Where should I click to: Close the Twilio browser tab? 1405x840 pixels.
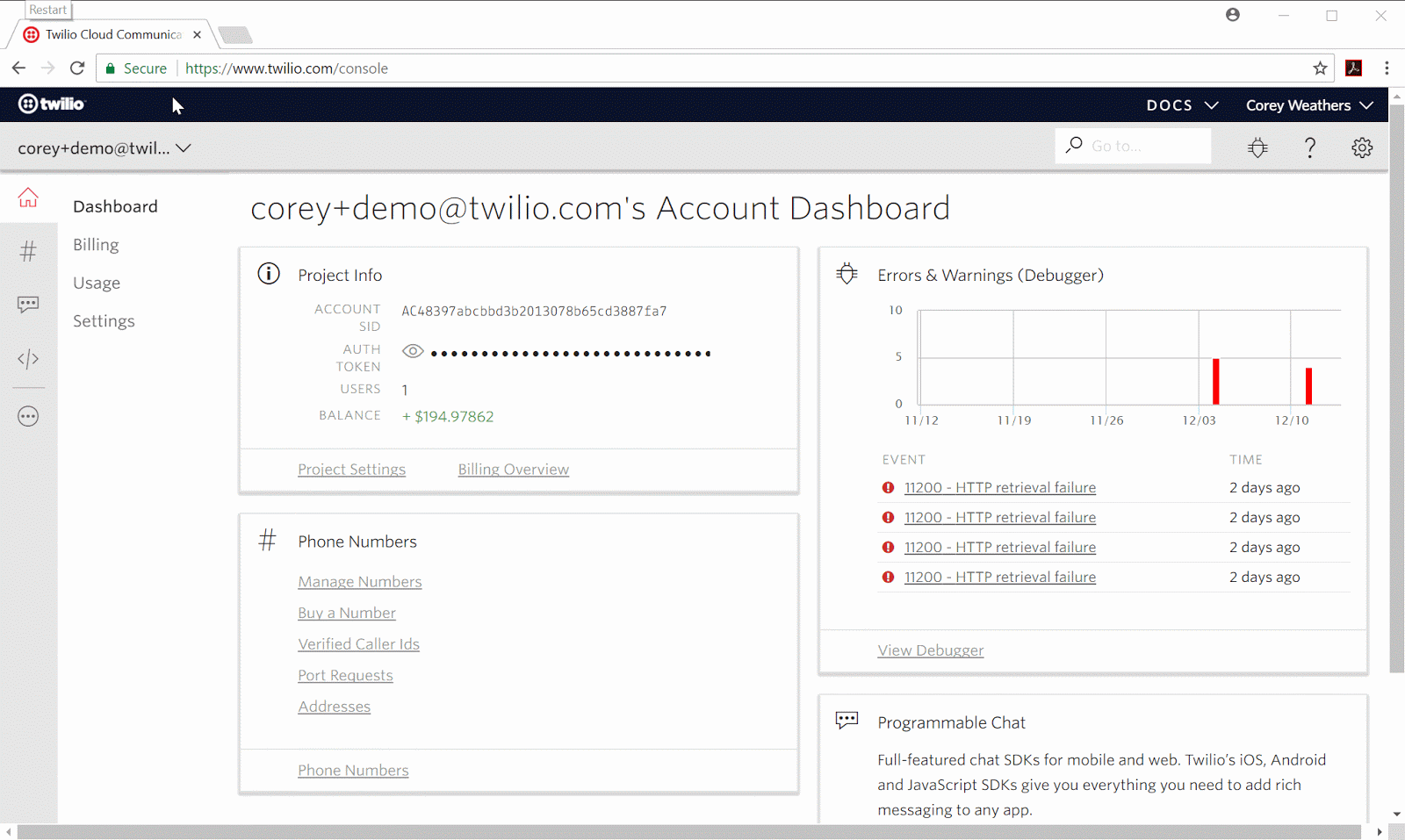click(x=197, y=35)
